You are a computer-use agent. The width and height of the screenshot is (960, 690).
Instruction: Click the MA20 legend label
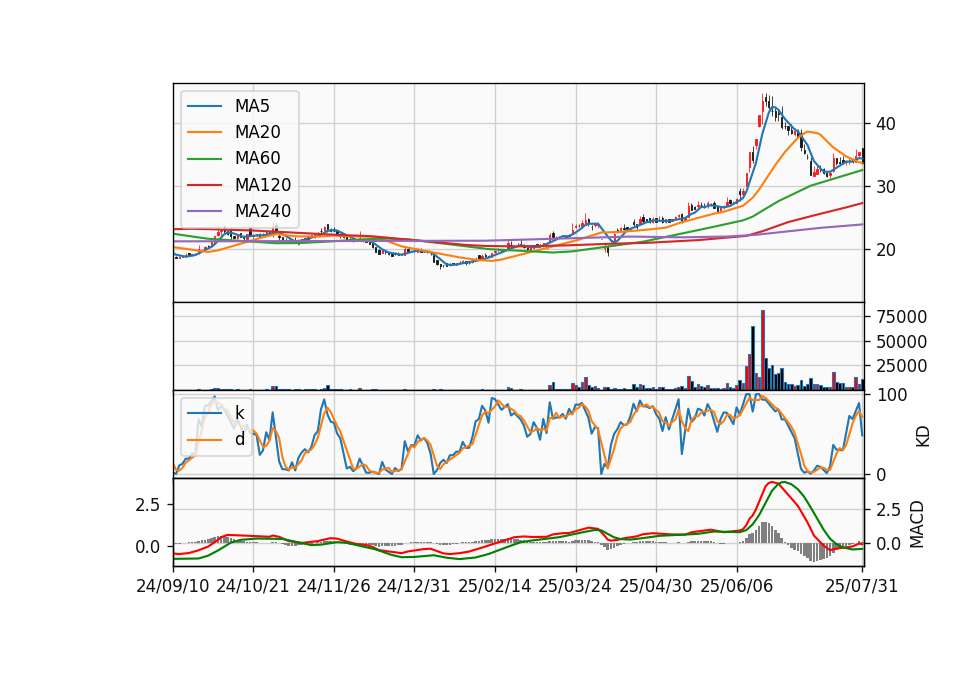pyautogui.click(x=257, y=132)
